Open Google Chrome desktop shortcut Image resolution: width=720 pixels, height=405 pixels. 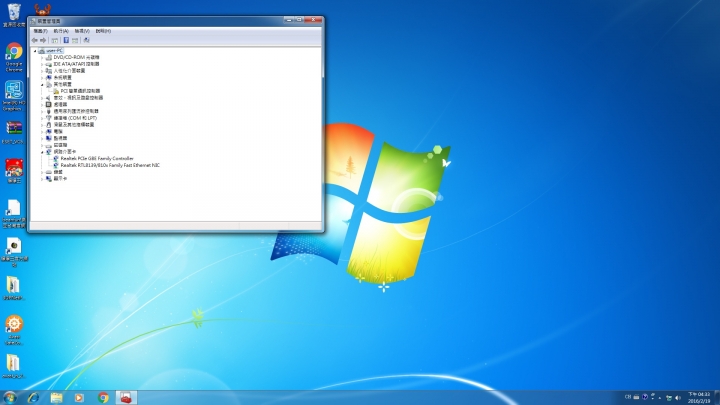pyautogui.click(x=14, y=57)
